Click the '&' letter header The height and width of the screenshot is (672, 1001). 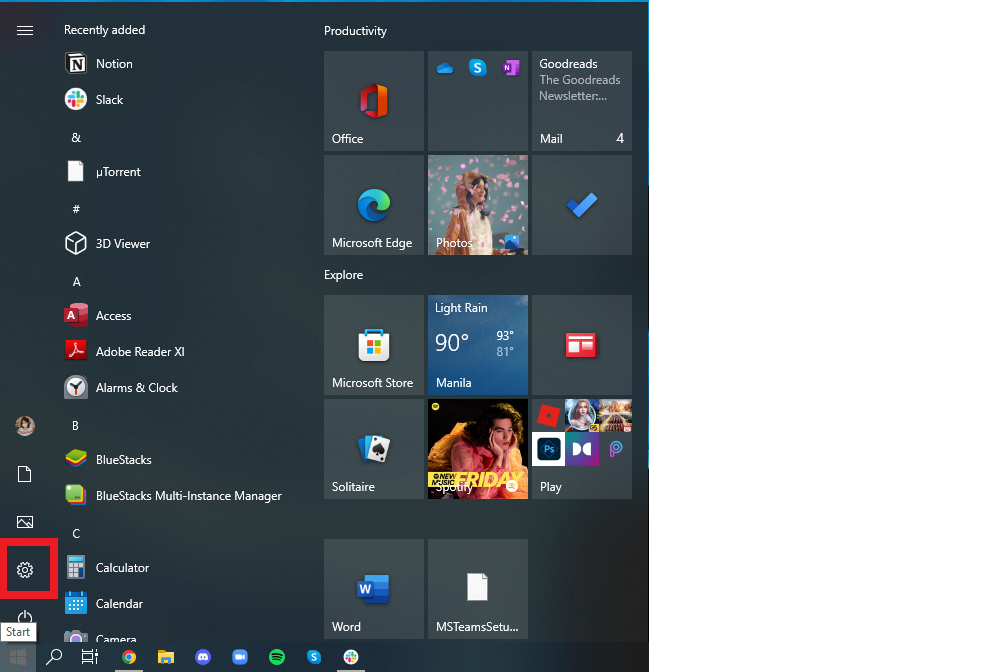(76, 137)
